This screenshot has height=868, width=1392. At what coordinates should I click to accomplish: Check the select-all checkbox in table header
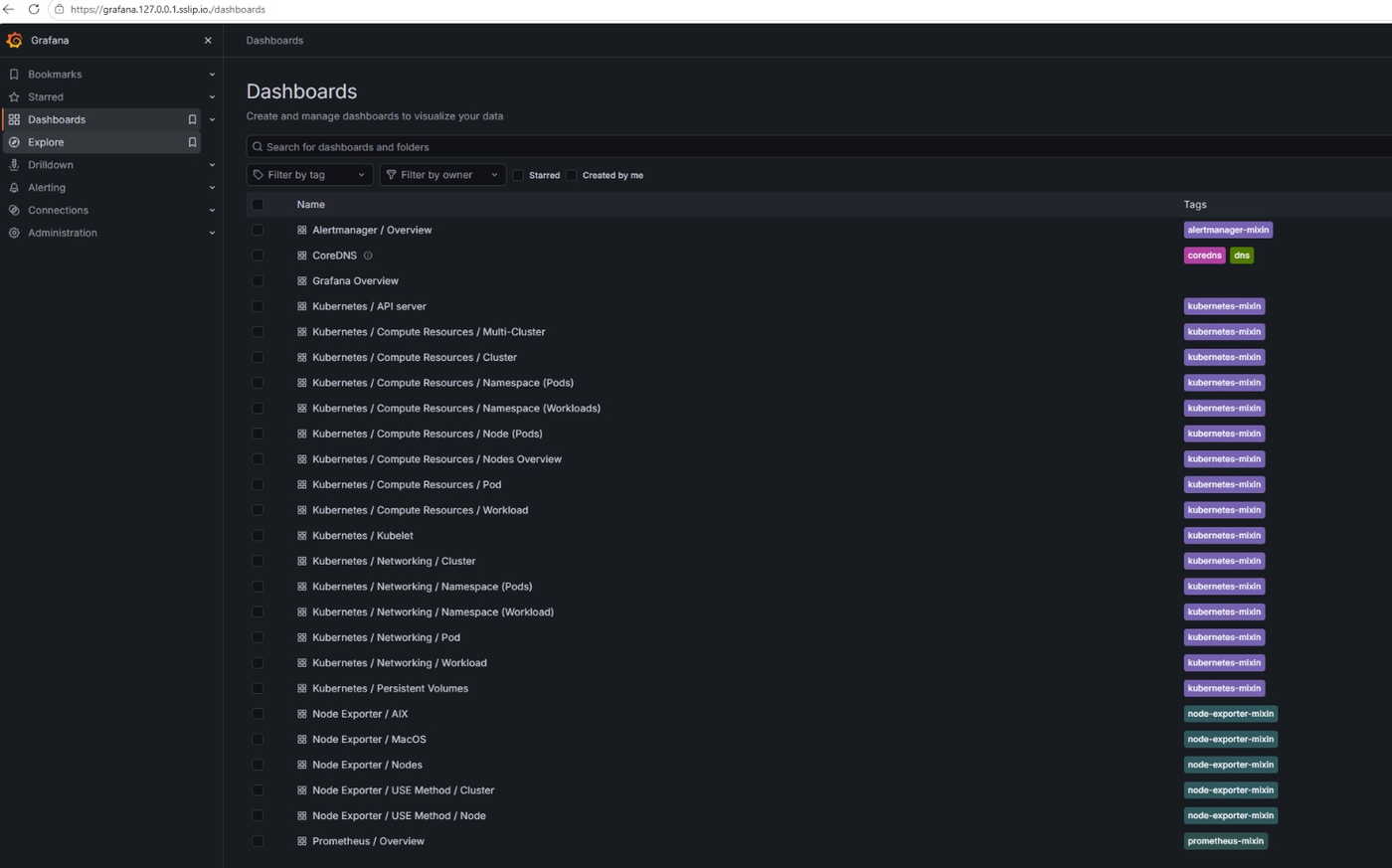[258, 205]
